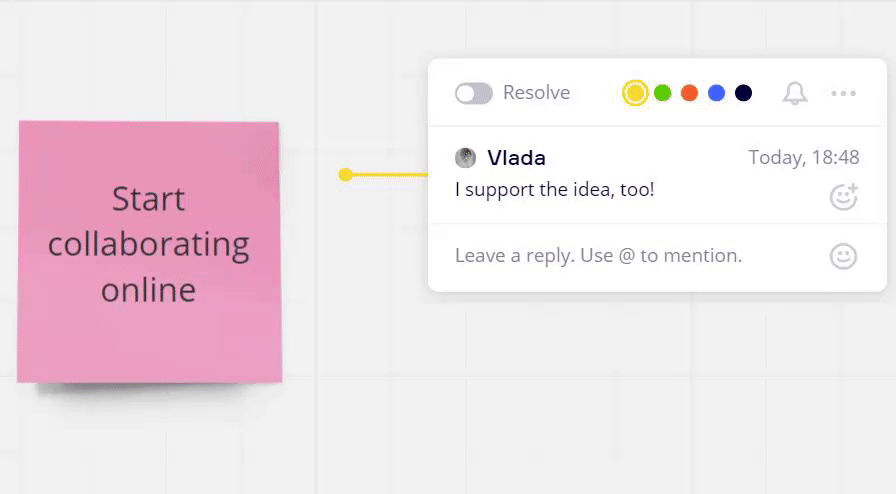Open the three-dot more options menu

pos(843,93)
